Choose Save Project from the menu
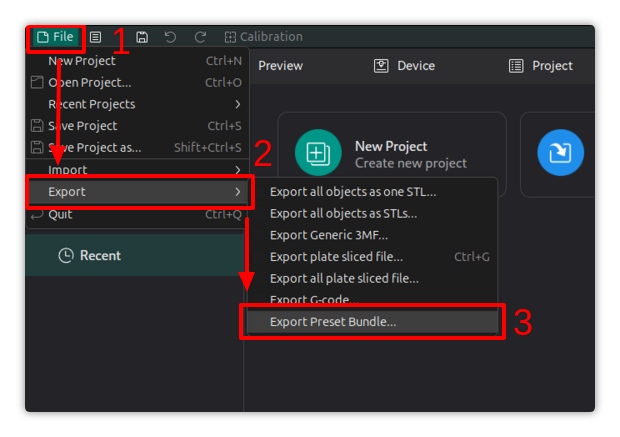This screenshot has width=620, height=437. [137, 126]
